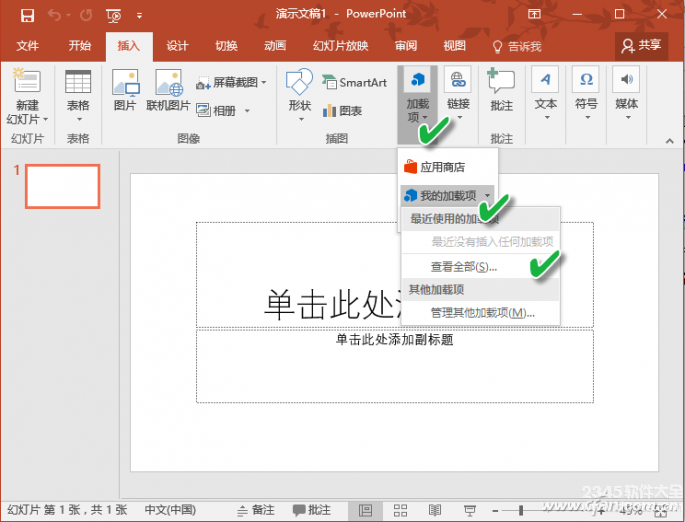Open Customize Quick Access Toolbar dropdown
The width and height of the screenshot is (685, 522).
[139, 16]
